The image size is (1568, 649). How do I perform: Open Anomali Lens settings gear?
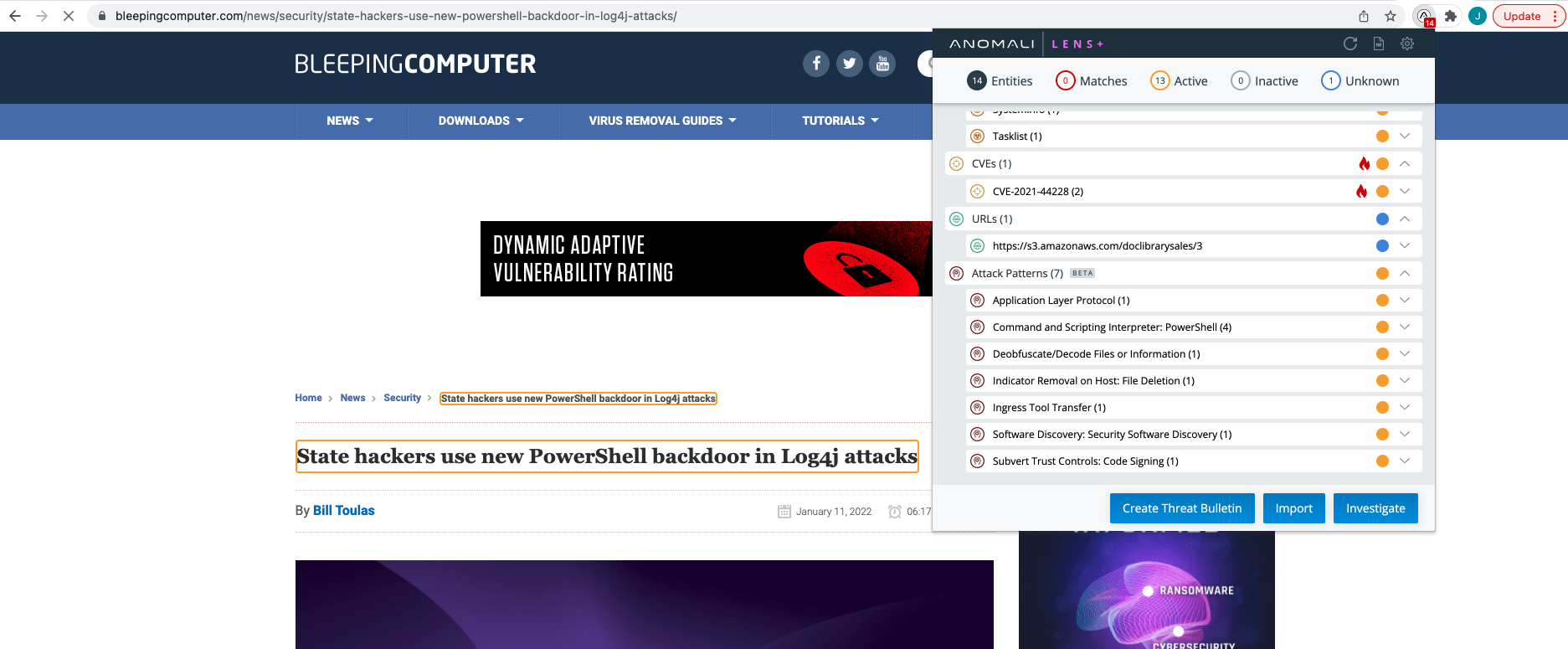[1407, 44]
